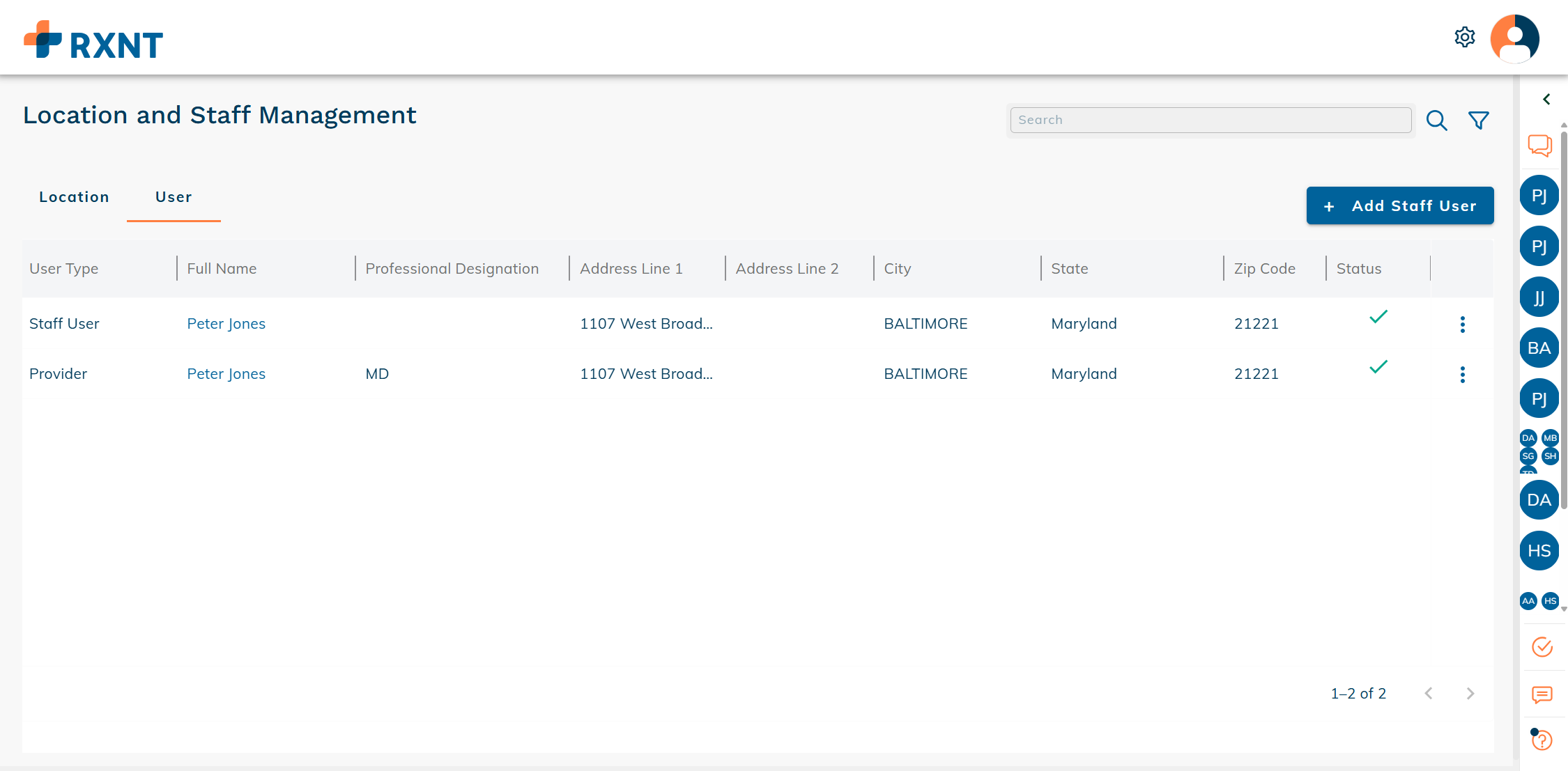1568x771 pixels.
Task: Collapse the right sidebar chevron
Action: tap(1546, 100)
